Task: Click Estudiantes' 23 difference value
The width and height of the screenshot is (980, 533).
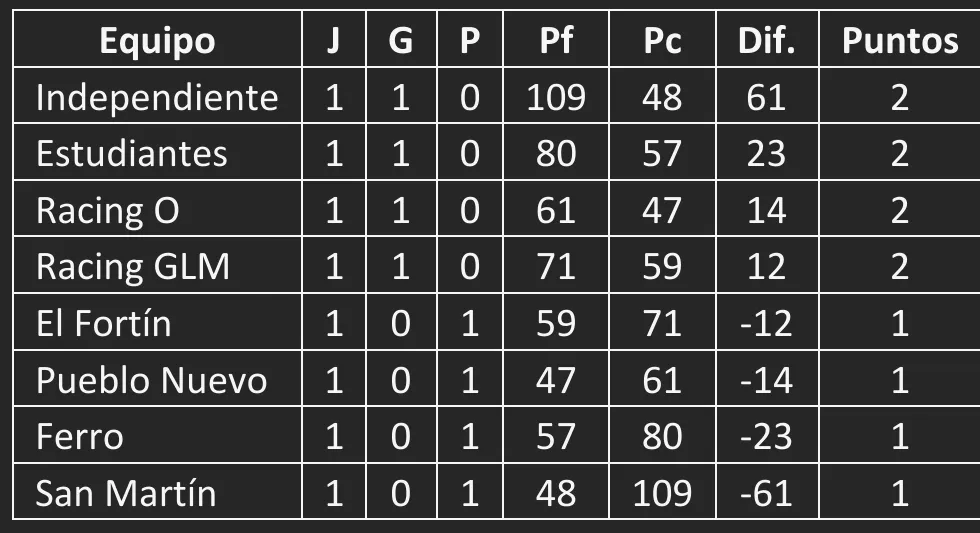Action: [x=766, y=154]
